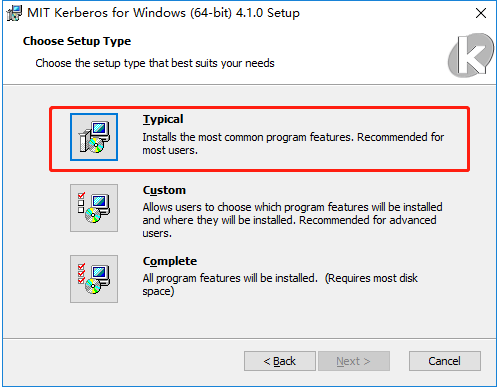Image resolution: width=499 pixels, height=389 pixels.
Task: Click the 'All program features will be installed' text
Action: (x=230, y=278)
